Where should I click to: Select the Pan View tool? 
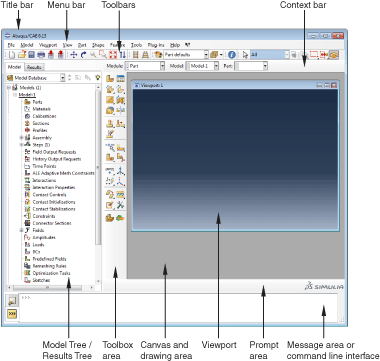point(74,55)
